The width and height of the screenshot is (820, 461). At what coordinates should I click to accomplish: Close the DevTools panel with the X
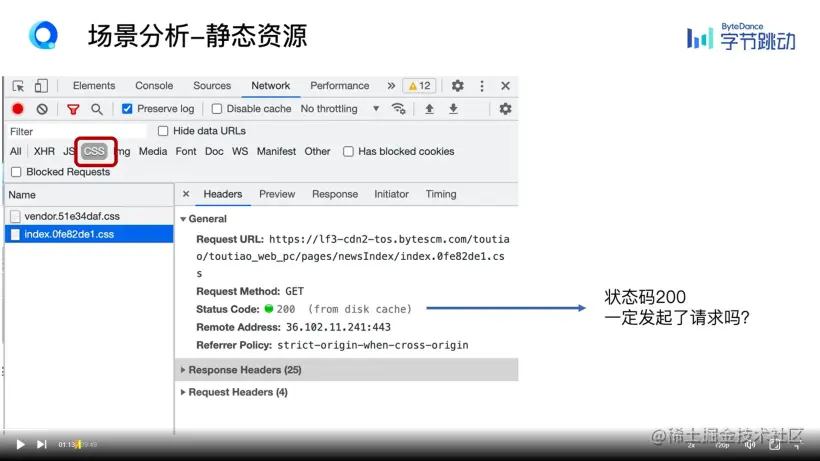505,86
